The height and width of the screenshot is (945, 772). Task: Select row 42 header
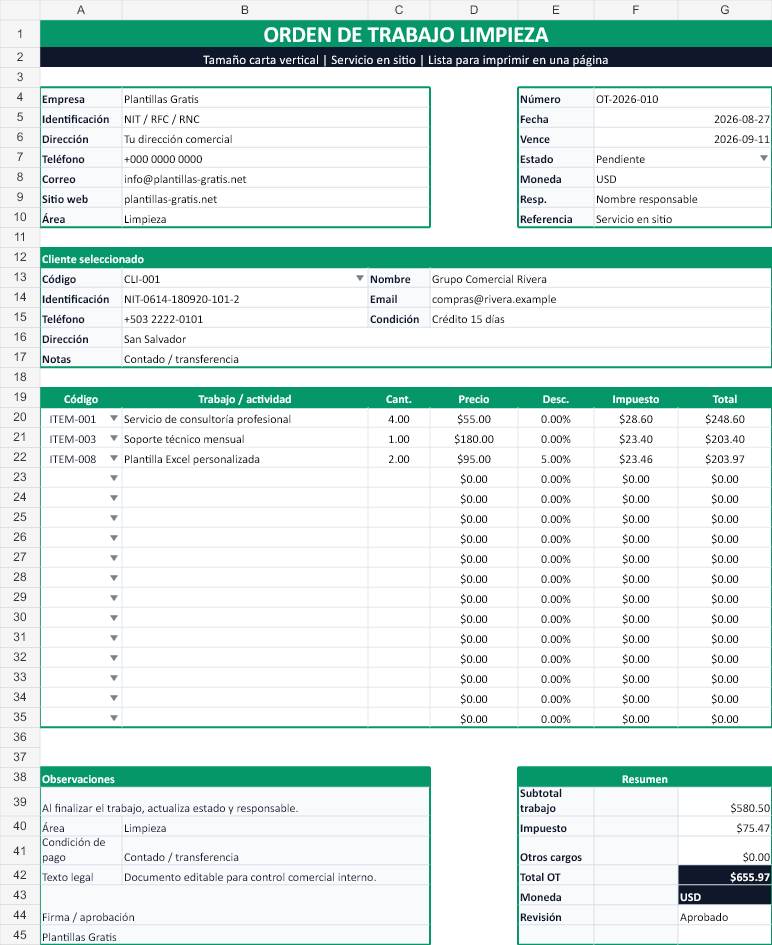coord(20,875)
